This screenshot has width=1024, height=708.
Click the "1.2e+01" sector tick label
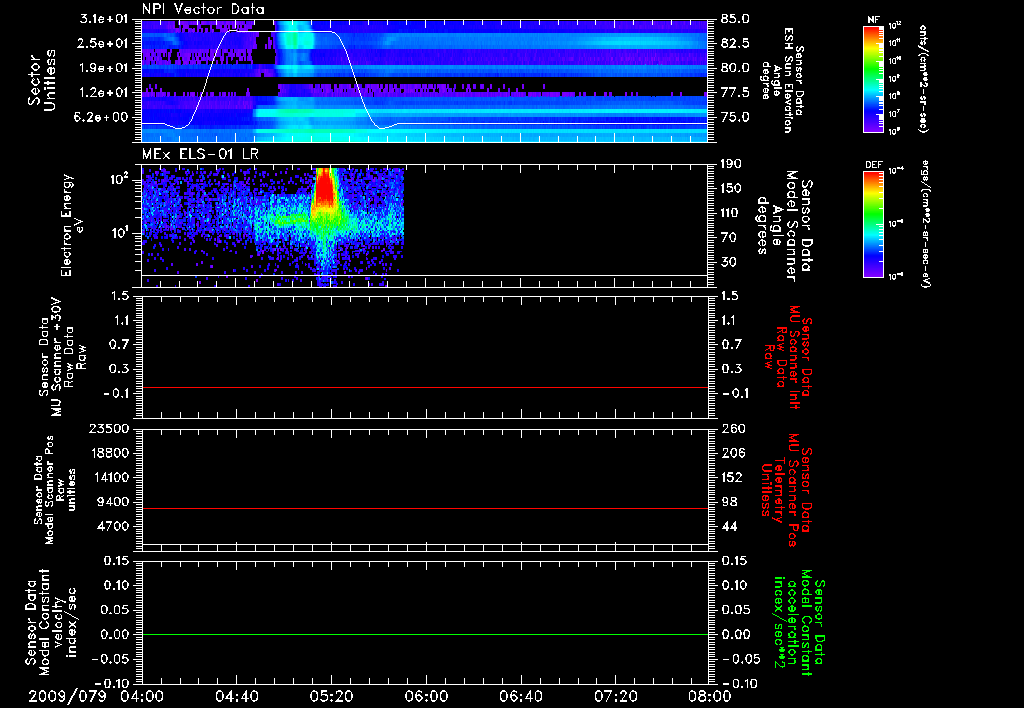[103, 93]
